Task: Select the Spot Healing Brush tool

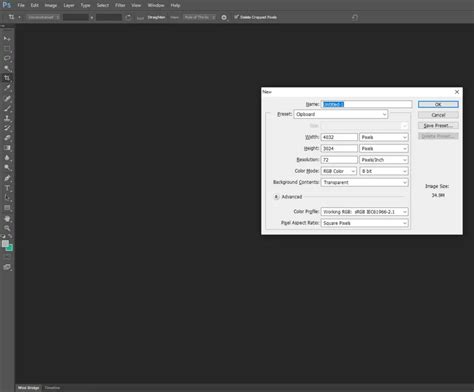Action: [7, 98]
